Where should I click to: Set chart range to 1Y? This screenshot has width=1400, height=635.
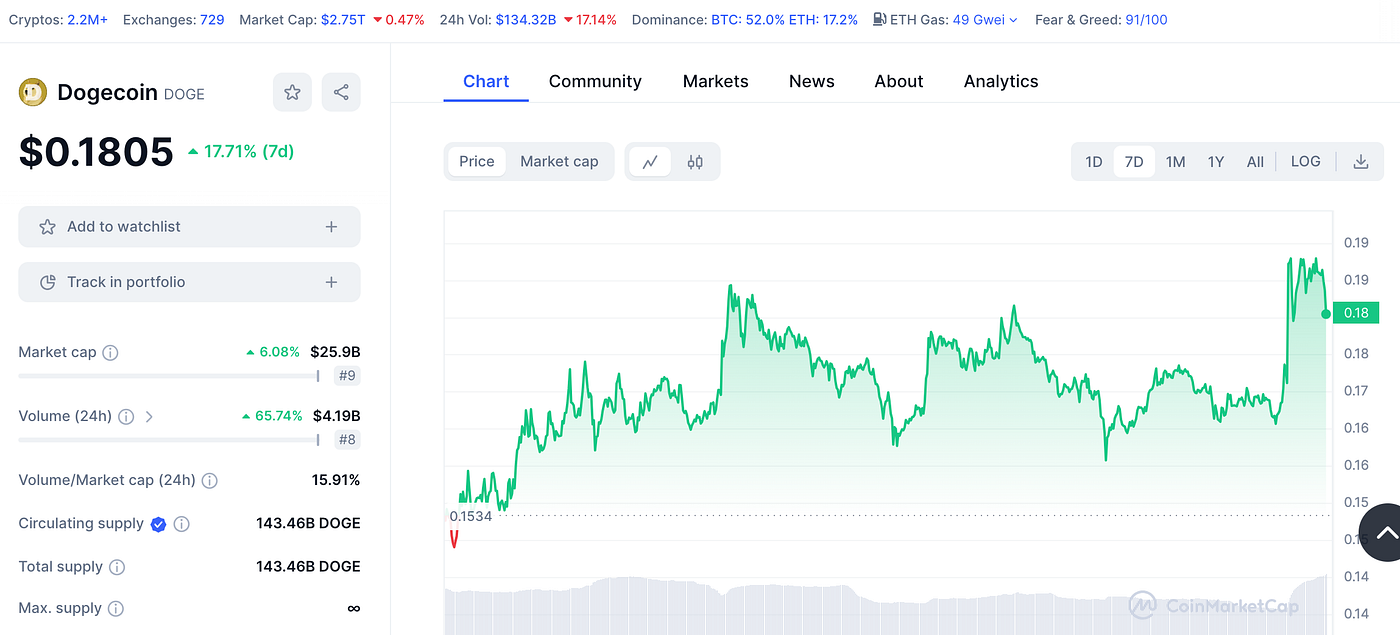click(1216, 162)
